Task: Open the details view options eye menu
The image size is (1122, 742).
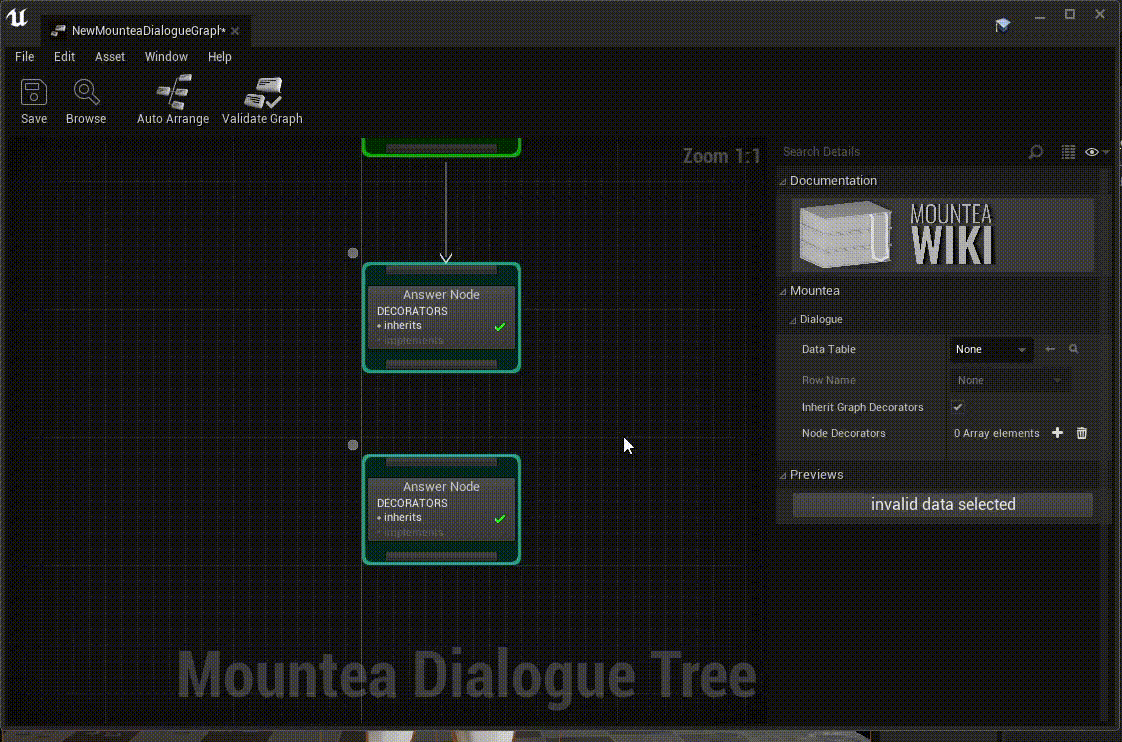Action: [x=1096, y=152]
